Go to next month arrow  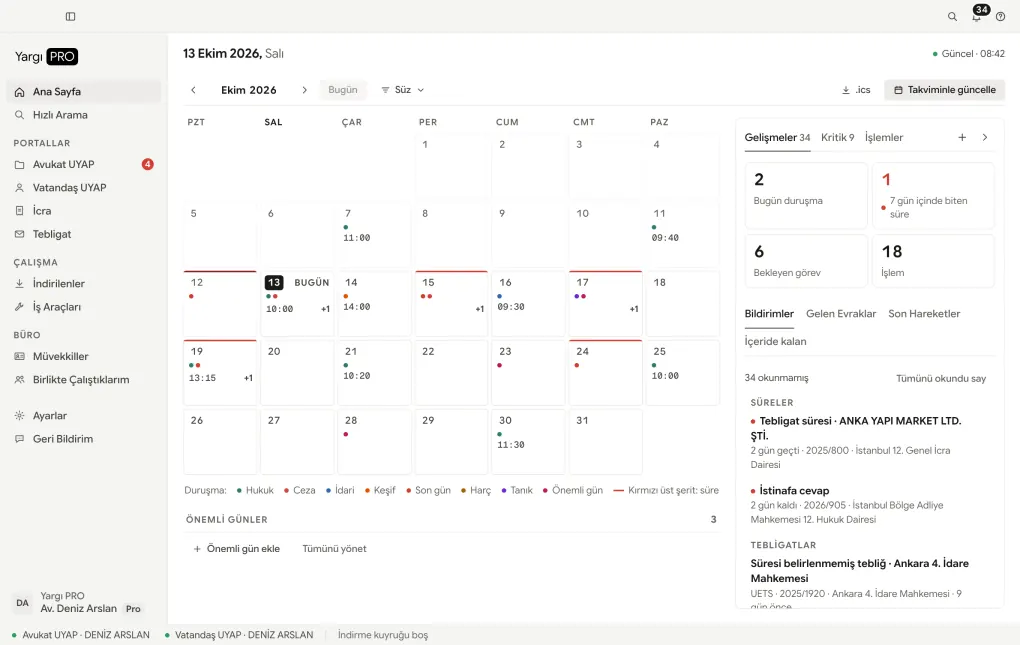click(304, 90)
